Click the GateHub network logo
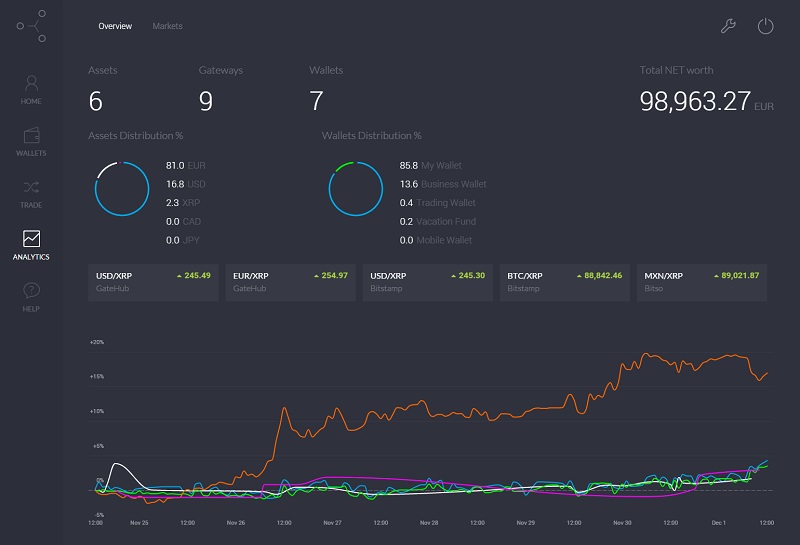 [32, 26]
